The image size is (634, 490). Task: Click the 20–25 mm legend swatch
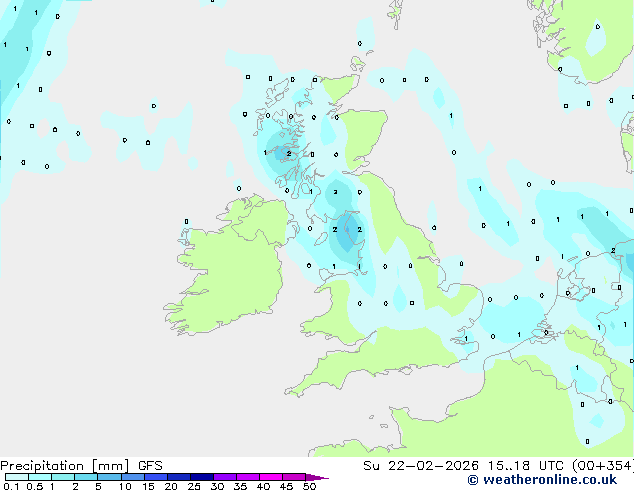click(179, 477)
